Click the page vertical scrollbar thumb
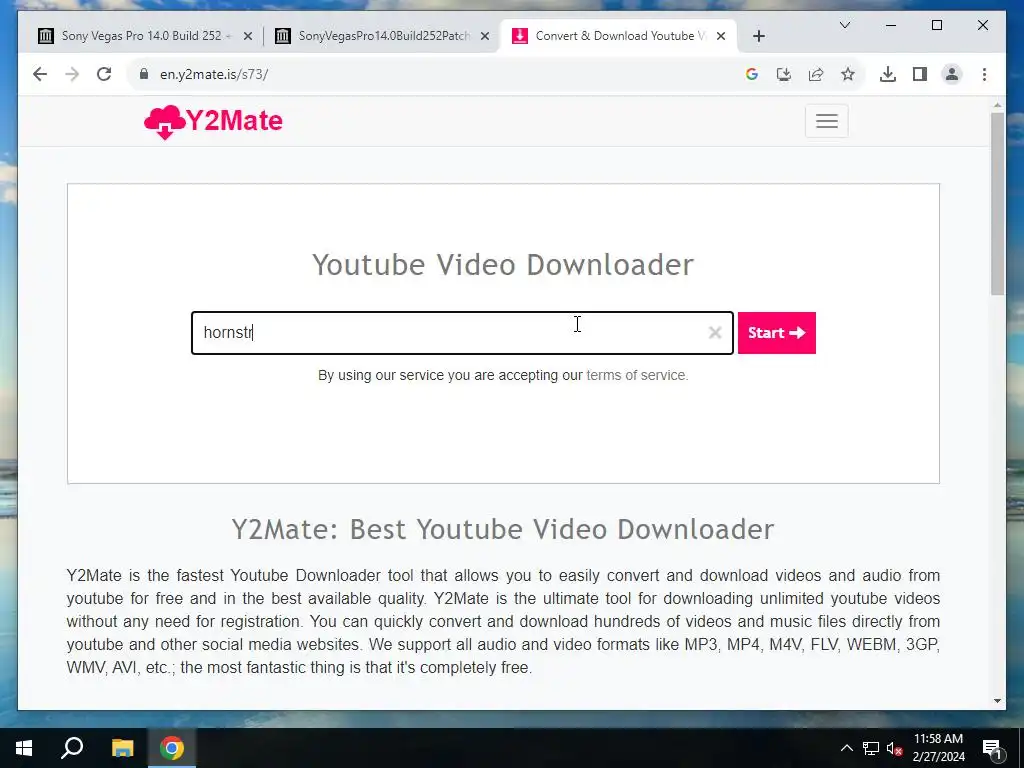Viewport: 1024px width, 768px height. pos(997,204)
